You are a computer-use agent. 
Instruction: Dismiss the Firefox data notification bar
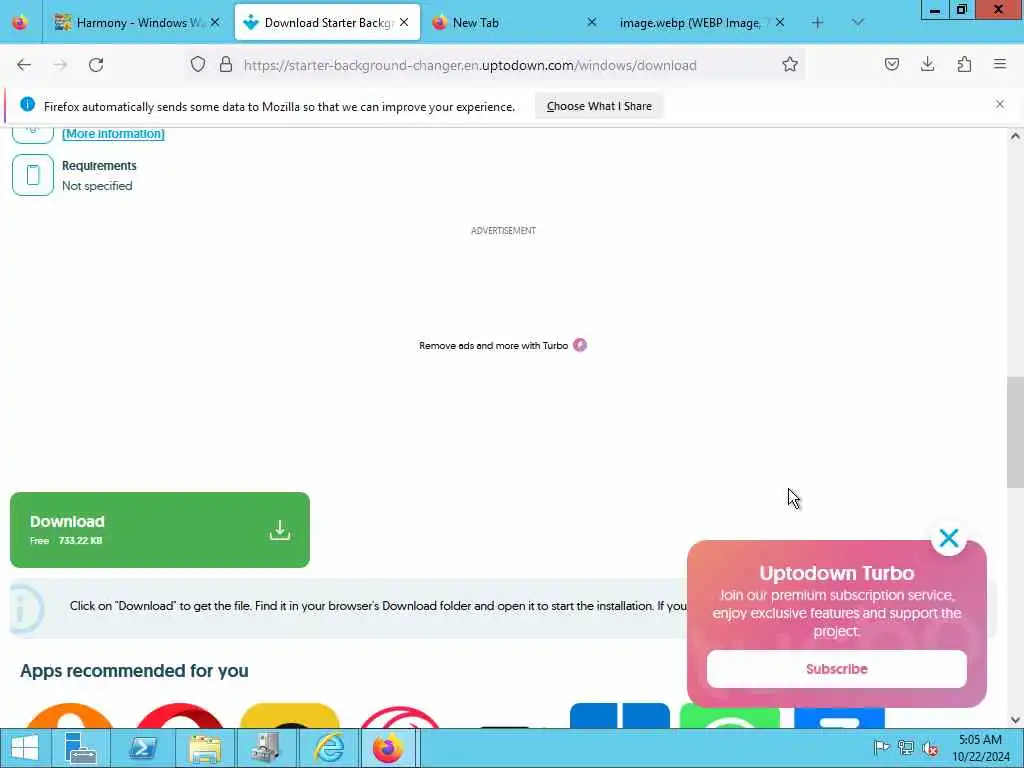pos(1000,104)
